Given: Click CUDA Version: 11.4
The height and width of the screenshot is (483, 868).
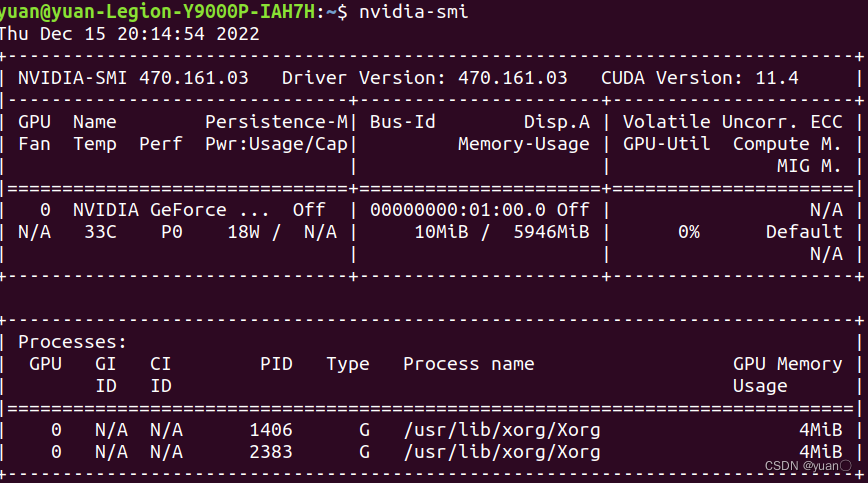Looking at the screenshot, I should pyautogui.click(x=700, y=78).
